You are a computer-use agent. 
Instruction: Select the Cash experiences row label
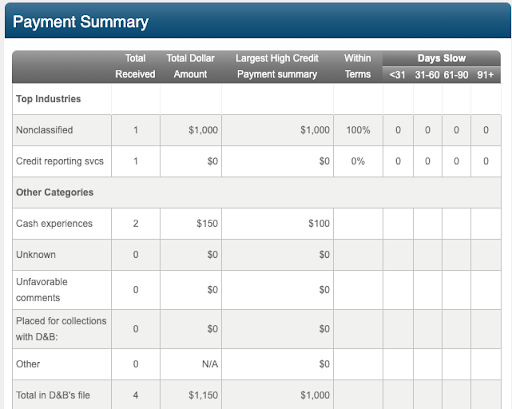pyautogui.click(x=54, y=223)
